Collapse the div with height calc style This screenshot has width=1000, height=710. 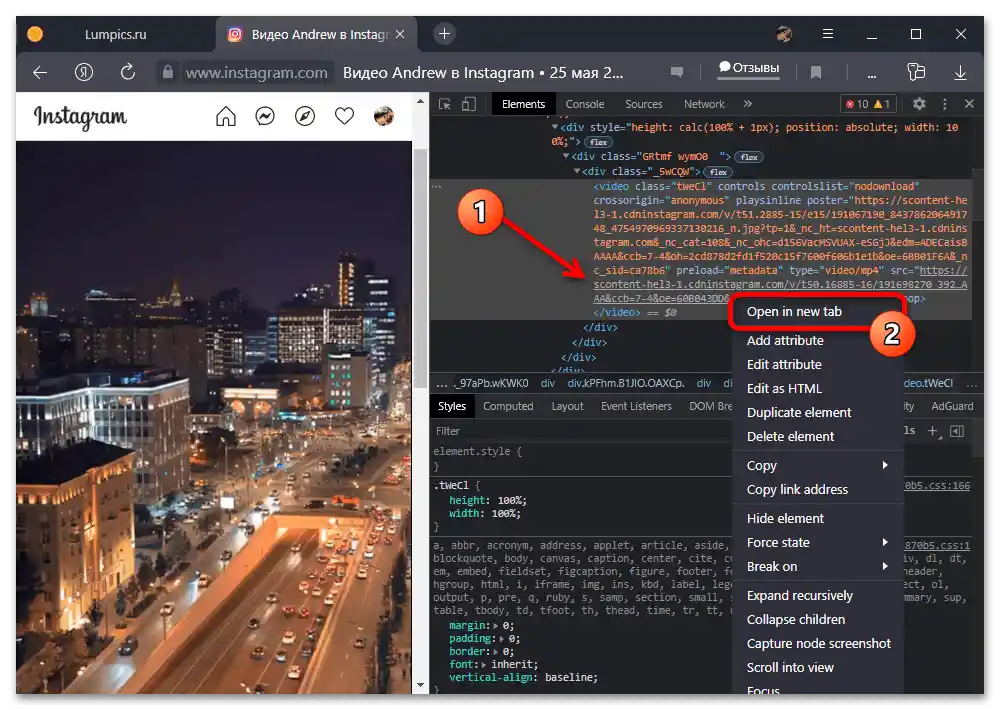[555, 127]
